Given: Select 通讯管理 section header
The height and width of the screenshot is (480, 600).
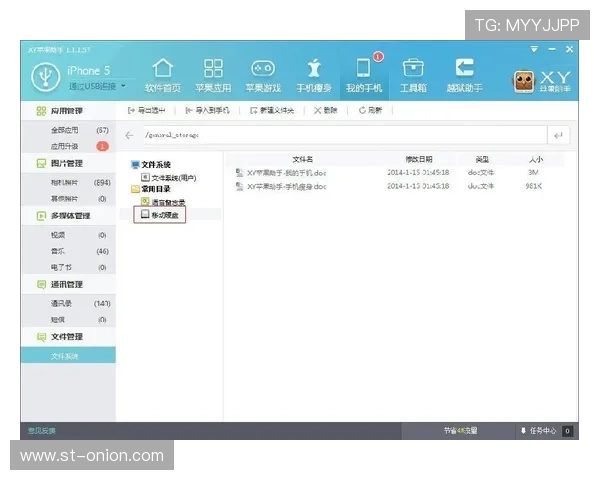Looking at the screenshot, I should coord(68,284).
